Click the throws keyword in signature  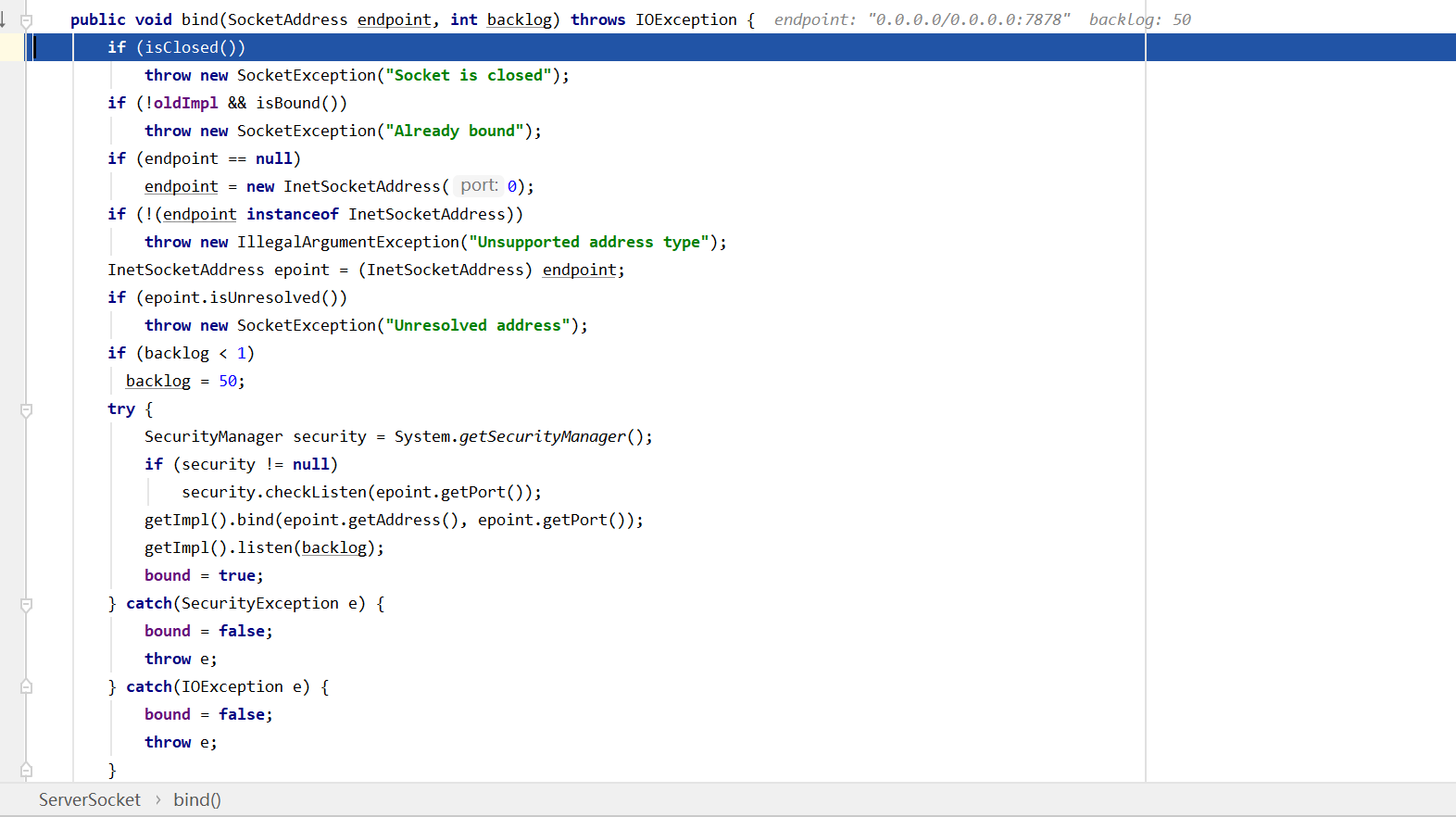click(x=598, y=19)
